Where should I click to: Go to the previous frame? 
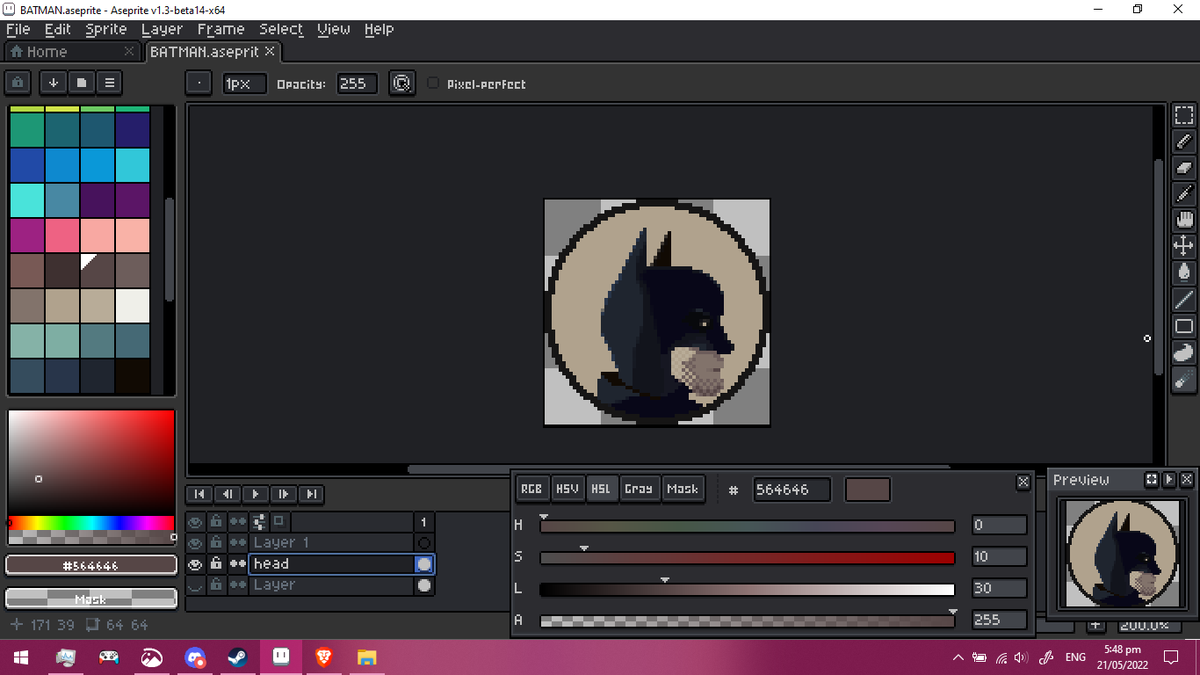pos(227,494)
